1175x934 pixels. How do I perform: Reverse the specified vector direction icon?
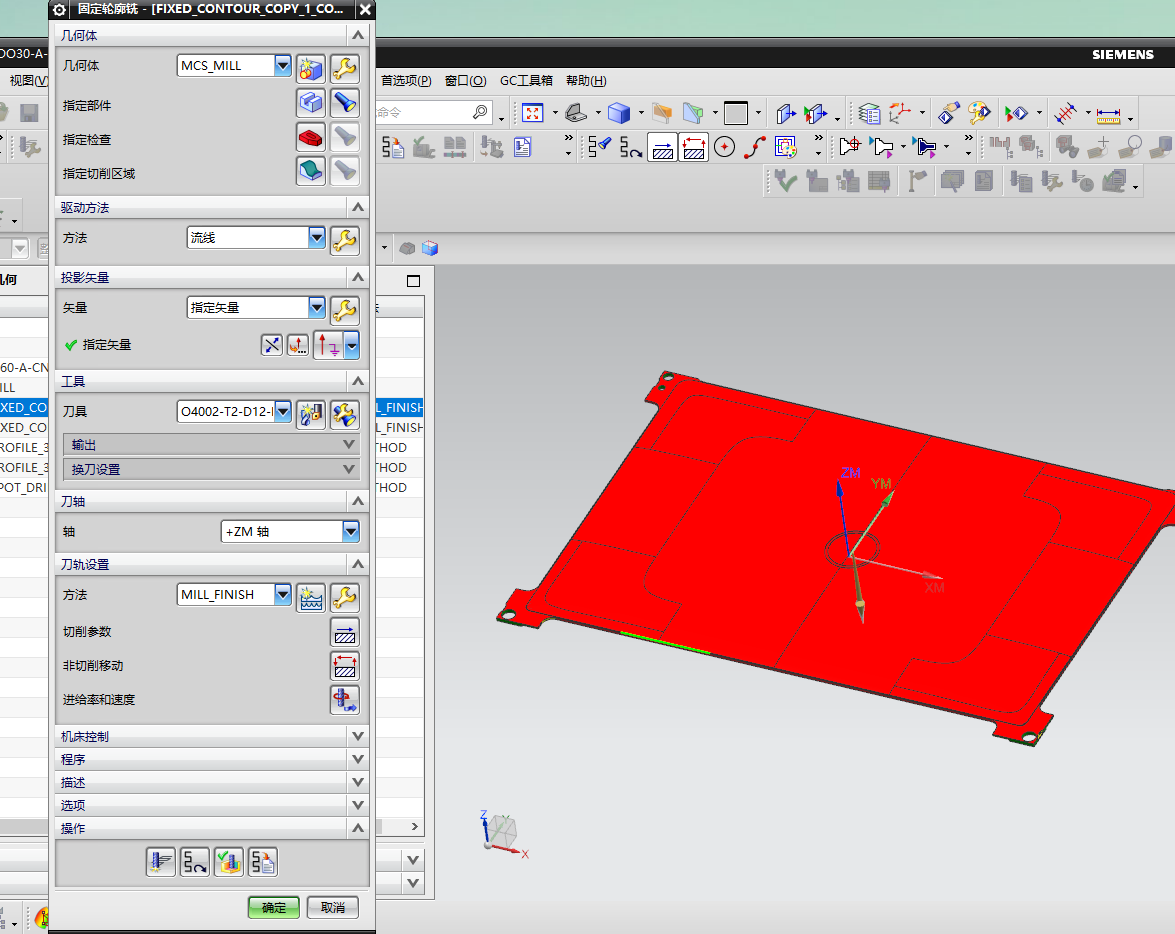pyautogui.click(x=271, y=345)
